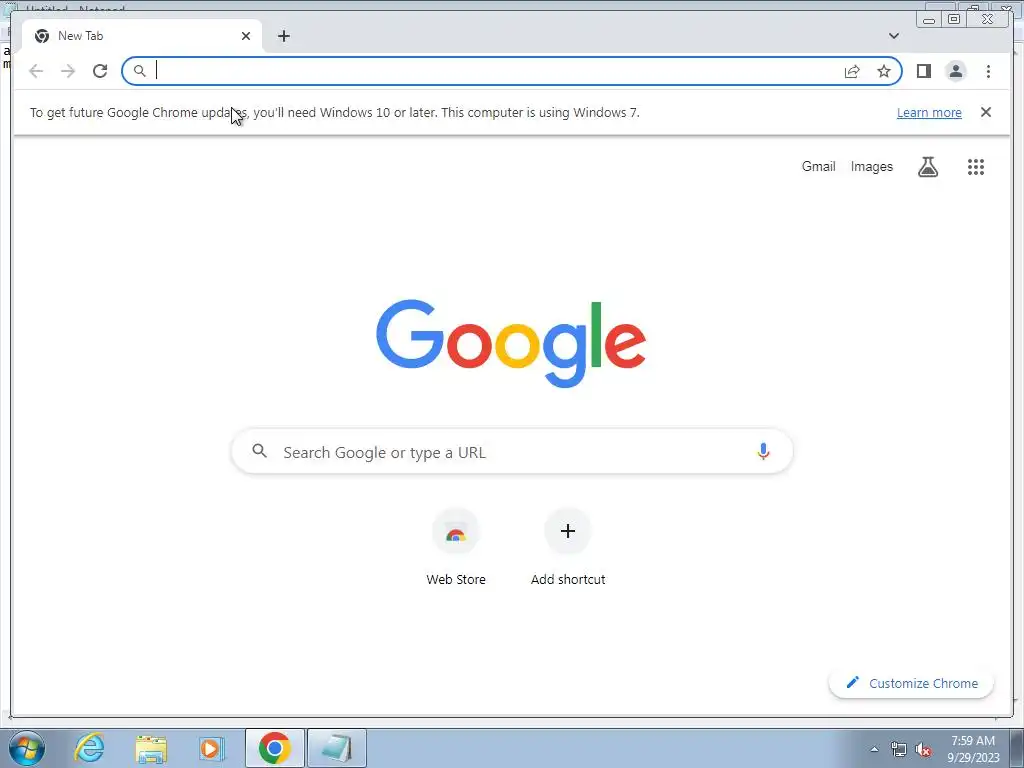Viewport: 1024px width, 768px height.
Task: Restore down the Chrome window
Action: (x=953, y=19)
